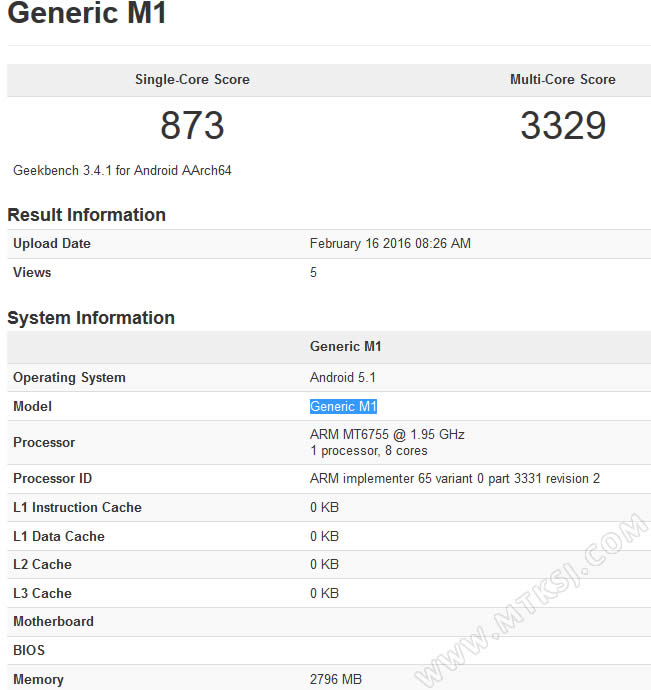651x690 pixels.
Task: Select the Processor row label
Action: coord(44,442)
